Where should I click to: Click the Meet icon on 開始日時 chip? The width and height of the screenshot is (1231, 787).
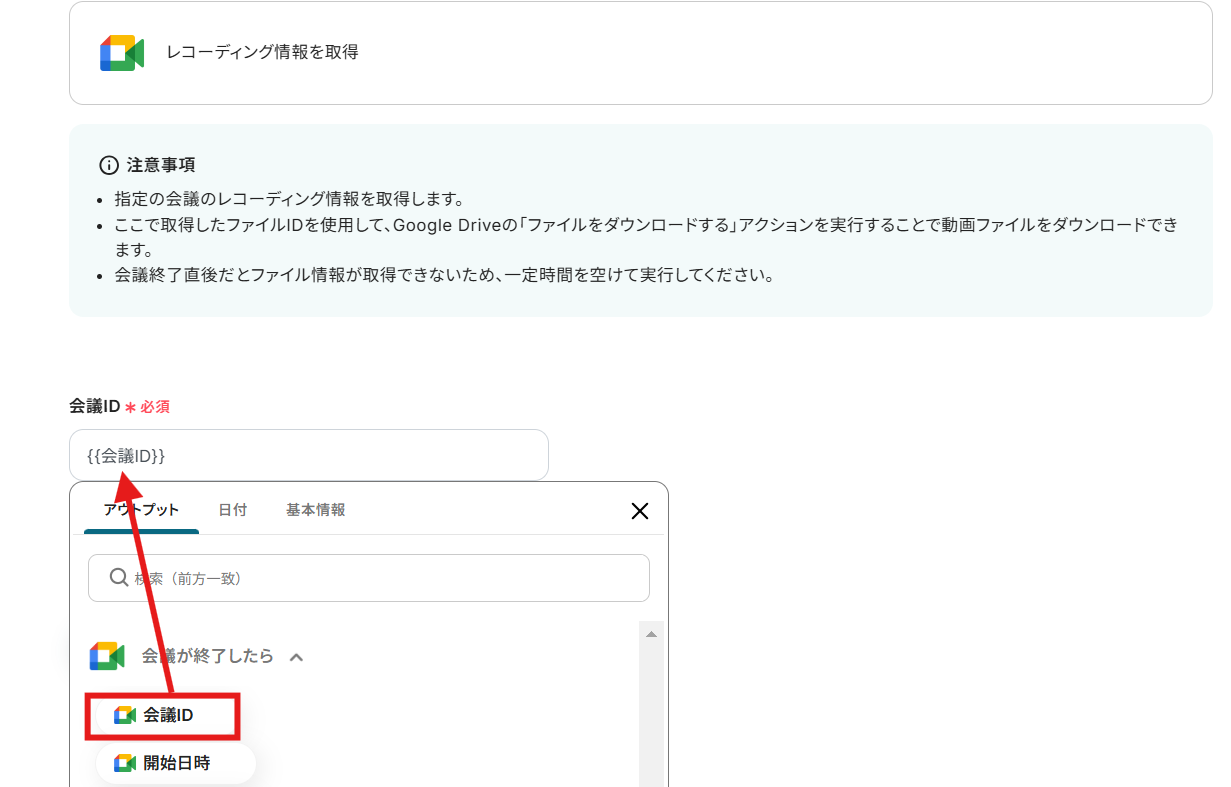coord(125,763)
